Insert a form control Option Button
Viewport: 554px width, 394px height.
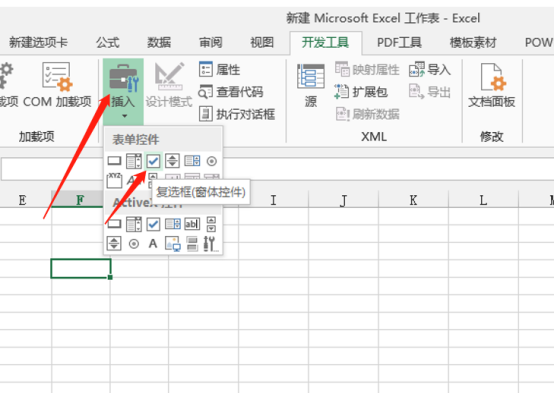212,161
